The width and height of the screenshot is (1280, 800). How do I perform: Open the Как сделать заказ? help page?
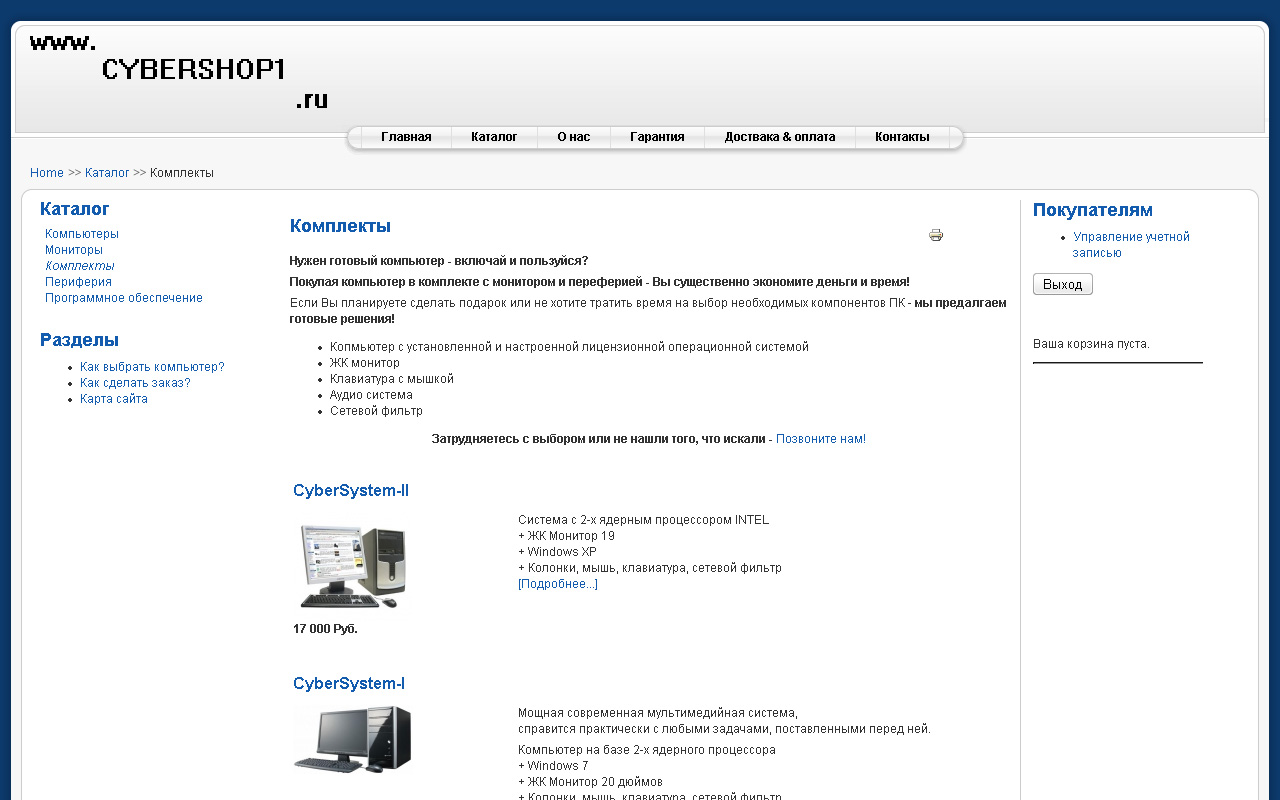tap(135, 382)
